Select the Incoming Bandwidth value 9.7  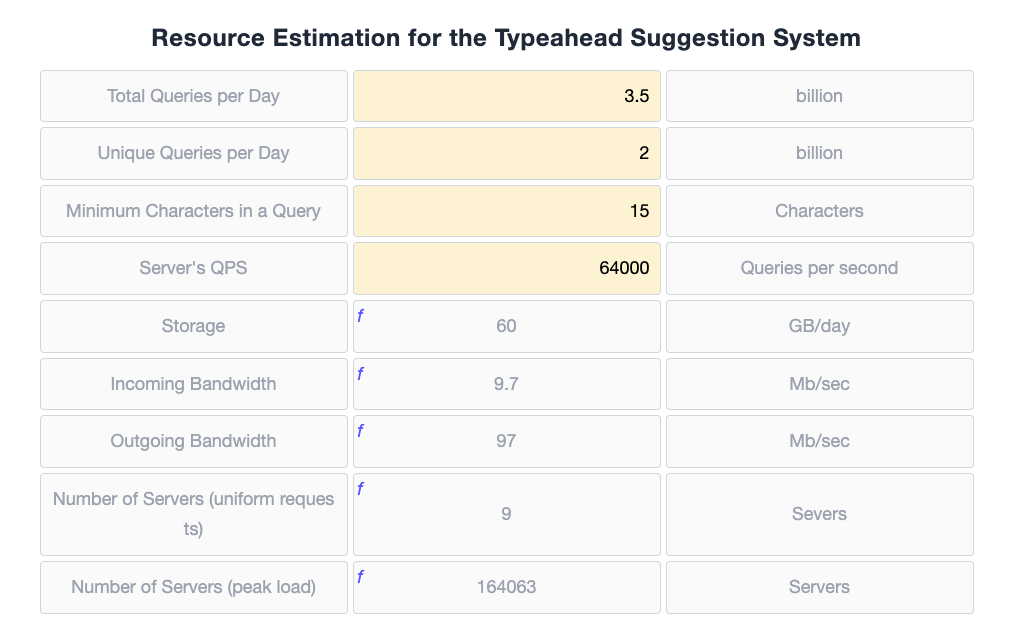[506, 383]
